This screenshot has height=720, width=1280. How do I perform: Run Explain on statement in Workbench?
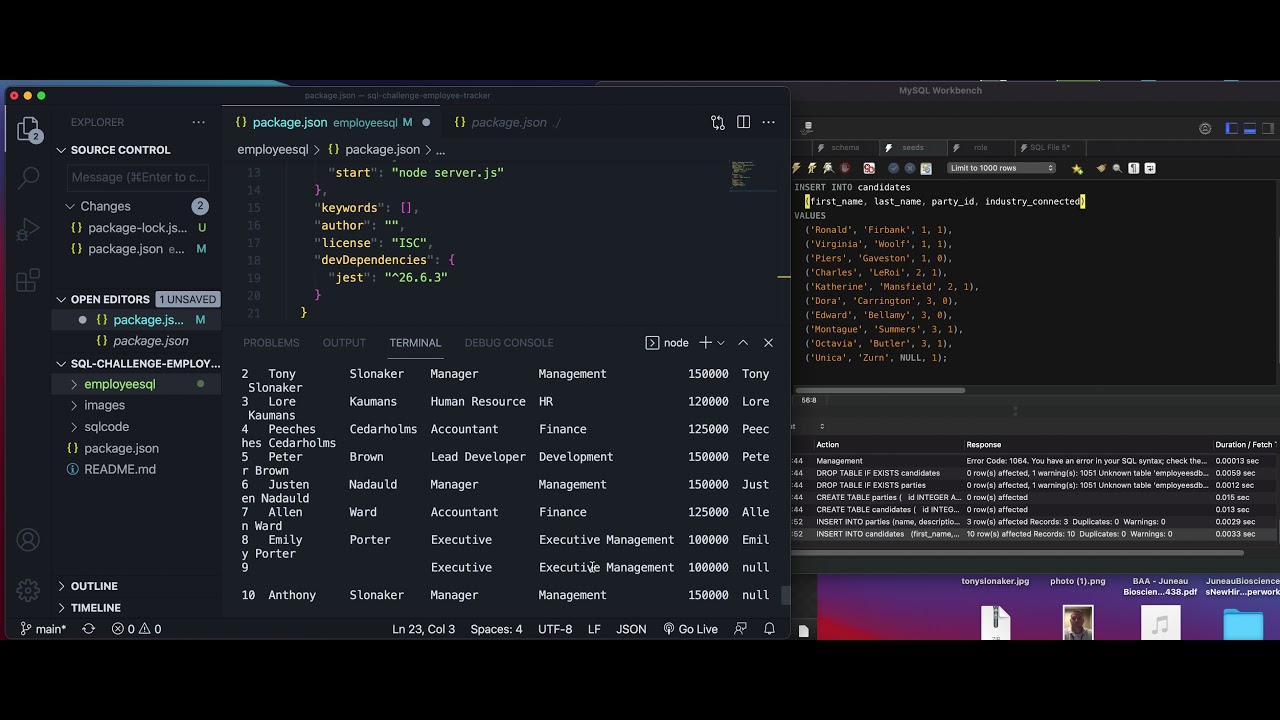coord(828,168)
